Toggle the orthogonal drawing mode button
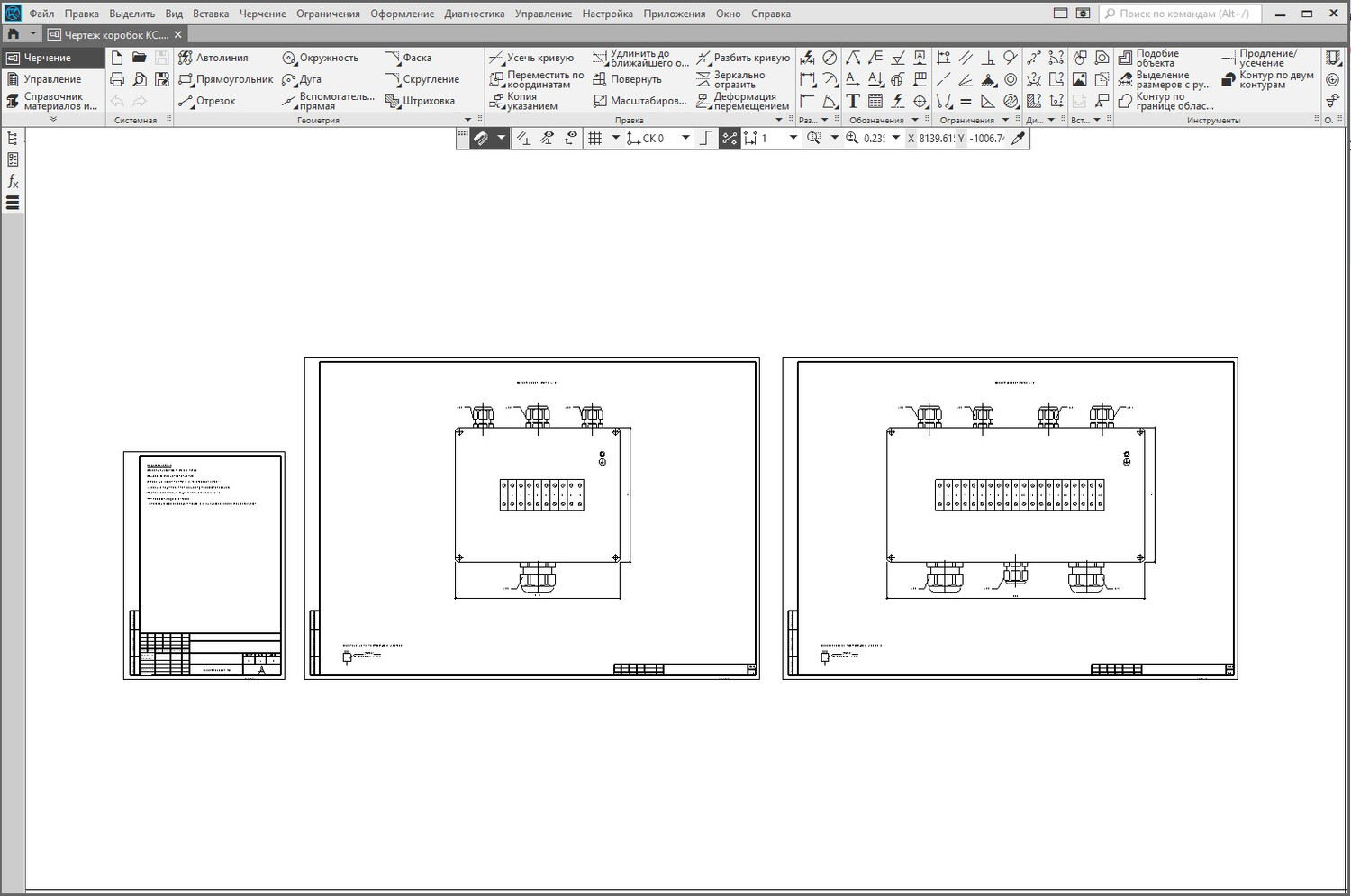Viewport: 1351px width, 896px height. click(x=706, y=138)
